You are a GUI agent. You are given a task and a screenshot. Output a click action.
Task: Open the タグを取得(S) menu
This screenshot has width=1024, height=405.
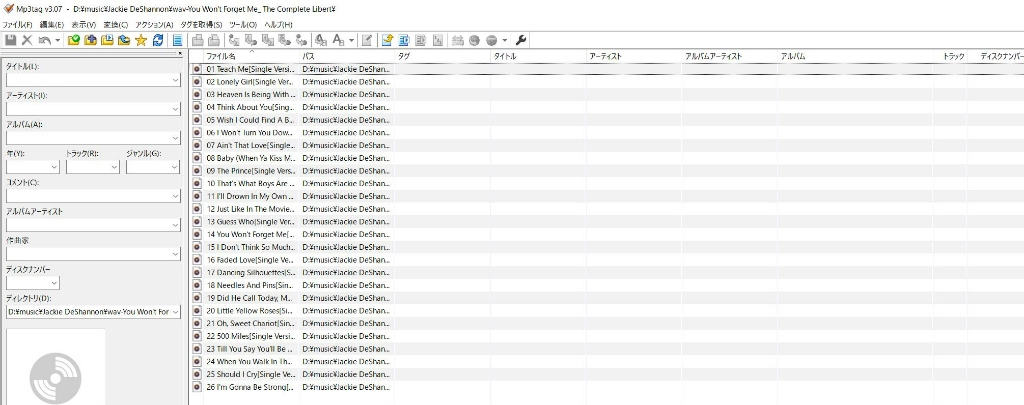coord(201,25)
